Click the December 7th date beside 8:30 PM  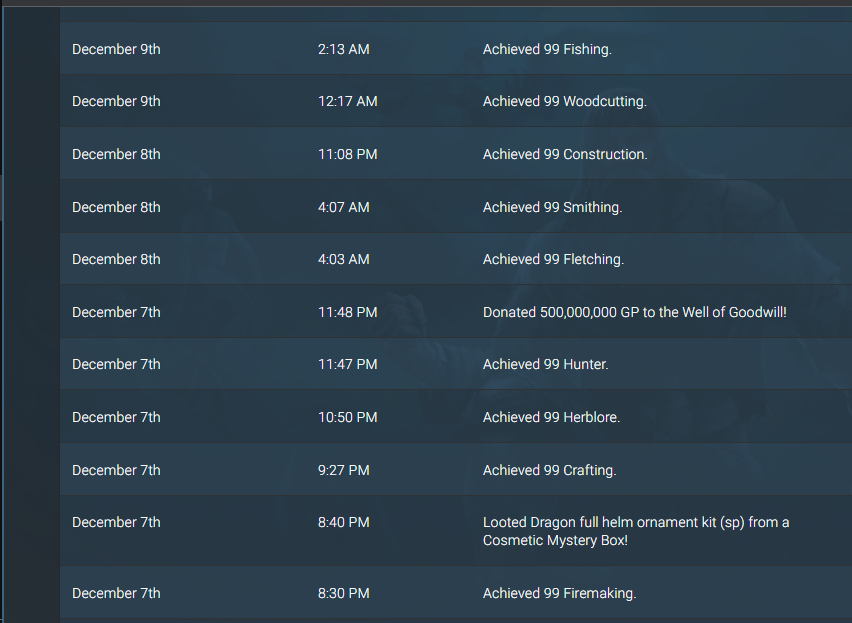[x=116, y=593]
